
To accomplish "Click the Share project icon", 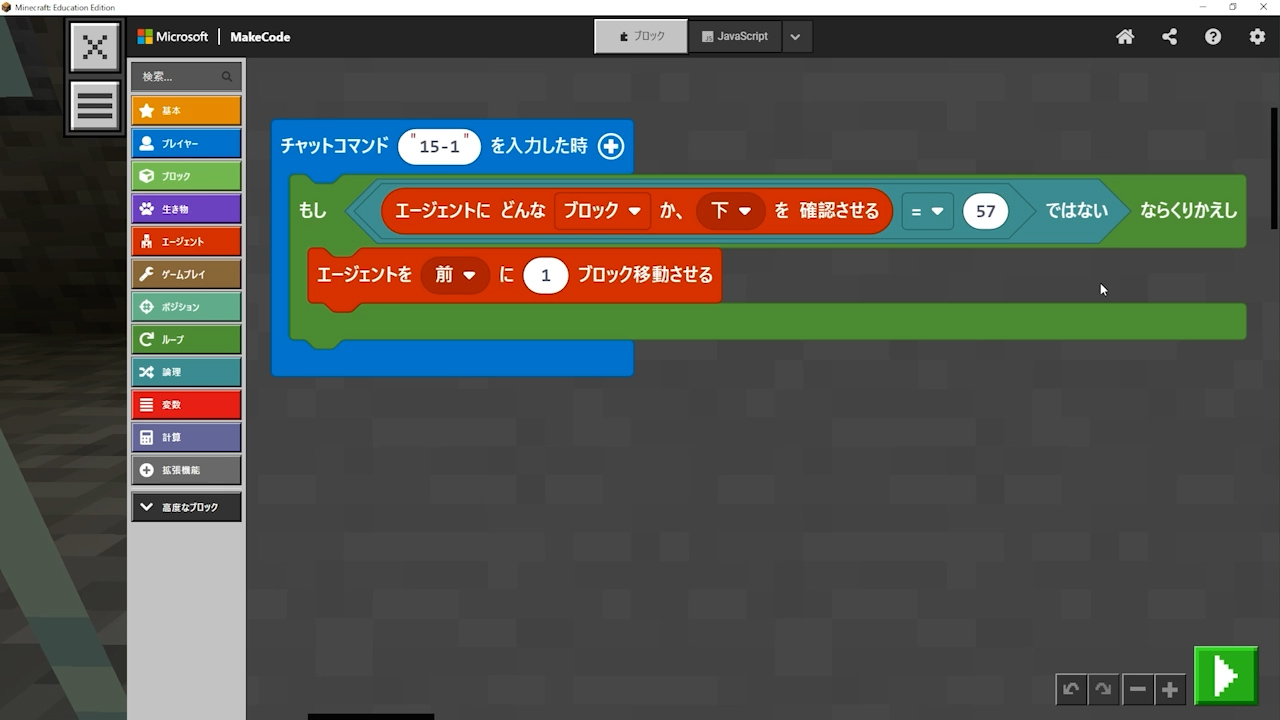I will pyautogui.click(x=1169, y=37).
